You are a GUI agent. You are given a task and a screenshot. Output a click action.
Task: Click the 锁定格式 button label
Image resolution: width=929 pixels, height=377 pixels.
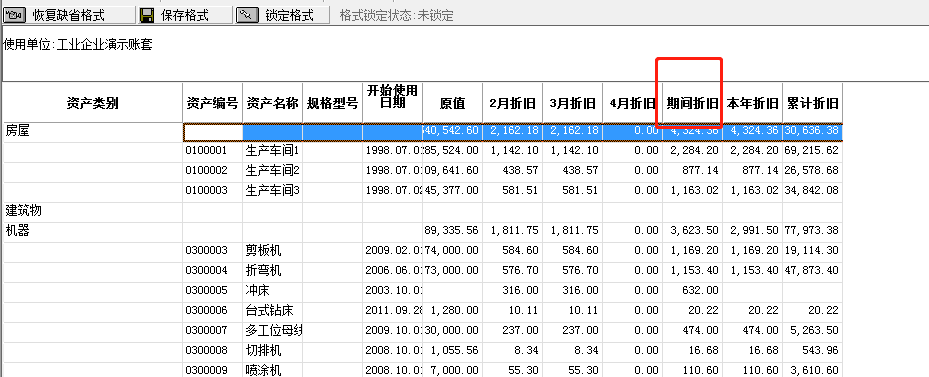pos(290,16)
